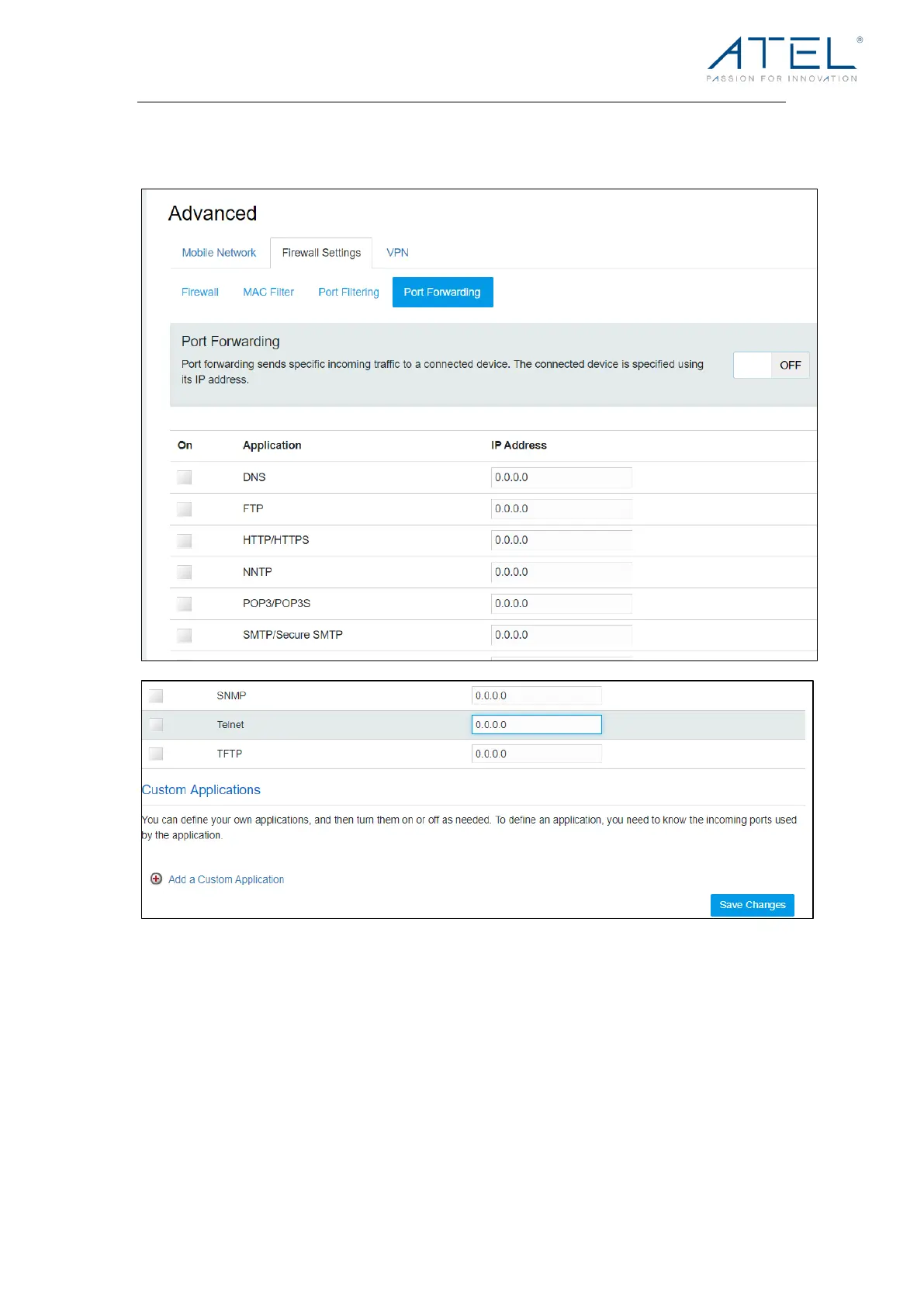Viewport: 924px width, 1307px height.
Task: Click the plus icon beside Add a Custom Application
Action: pos(156,879)
